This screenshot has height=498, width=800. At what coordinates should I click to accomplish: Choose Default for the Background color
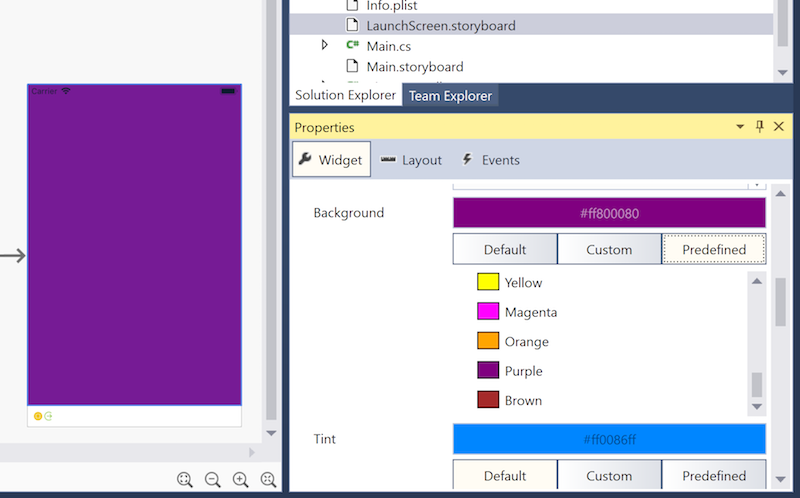[505, 249]
